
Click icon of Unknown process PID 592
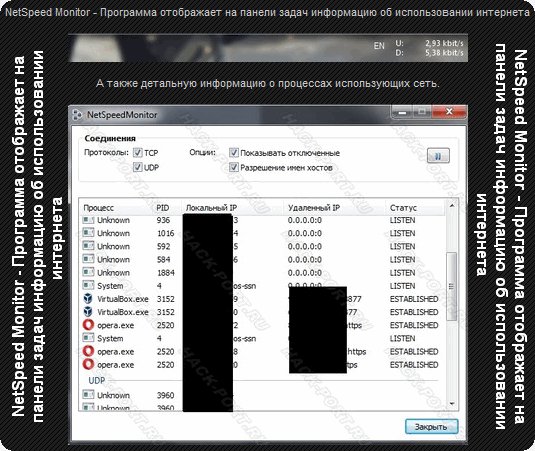[x=88, y=246]
